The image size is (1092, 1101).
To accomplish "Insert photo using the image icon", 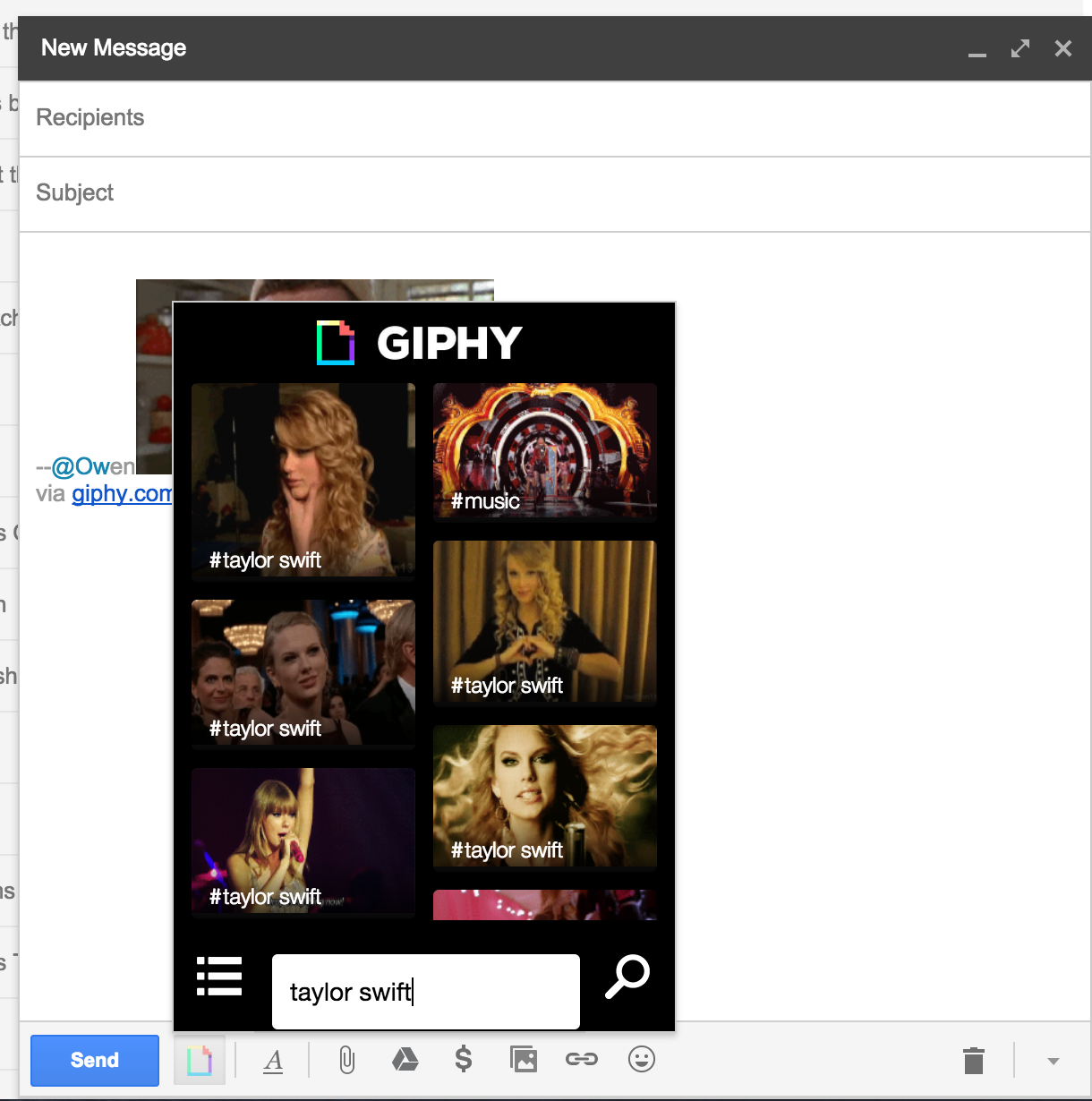I will [x=523, y=1060].
